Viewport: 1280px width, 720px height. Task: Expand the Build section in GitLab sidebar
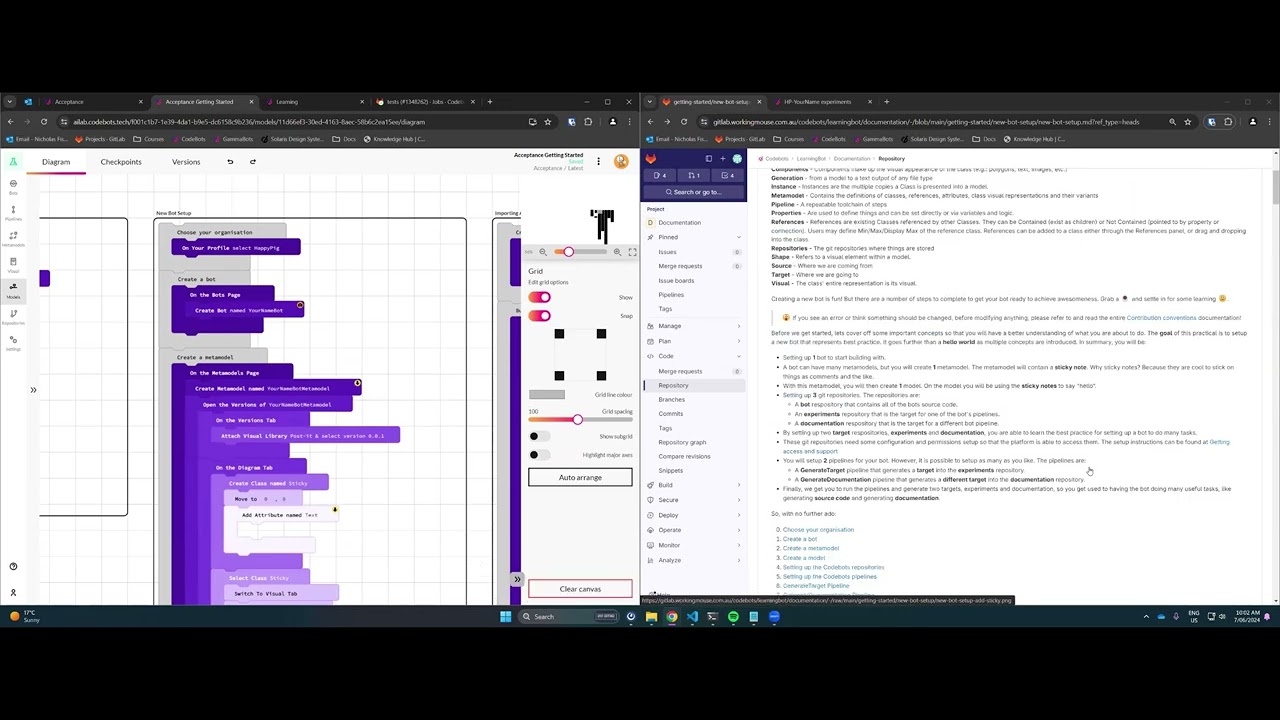tap(694, 485)
